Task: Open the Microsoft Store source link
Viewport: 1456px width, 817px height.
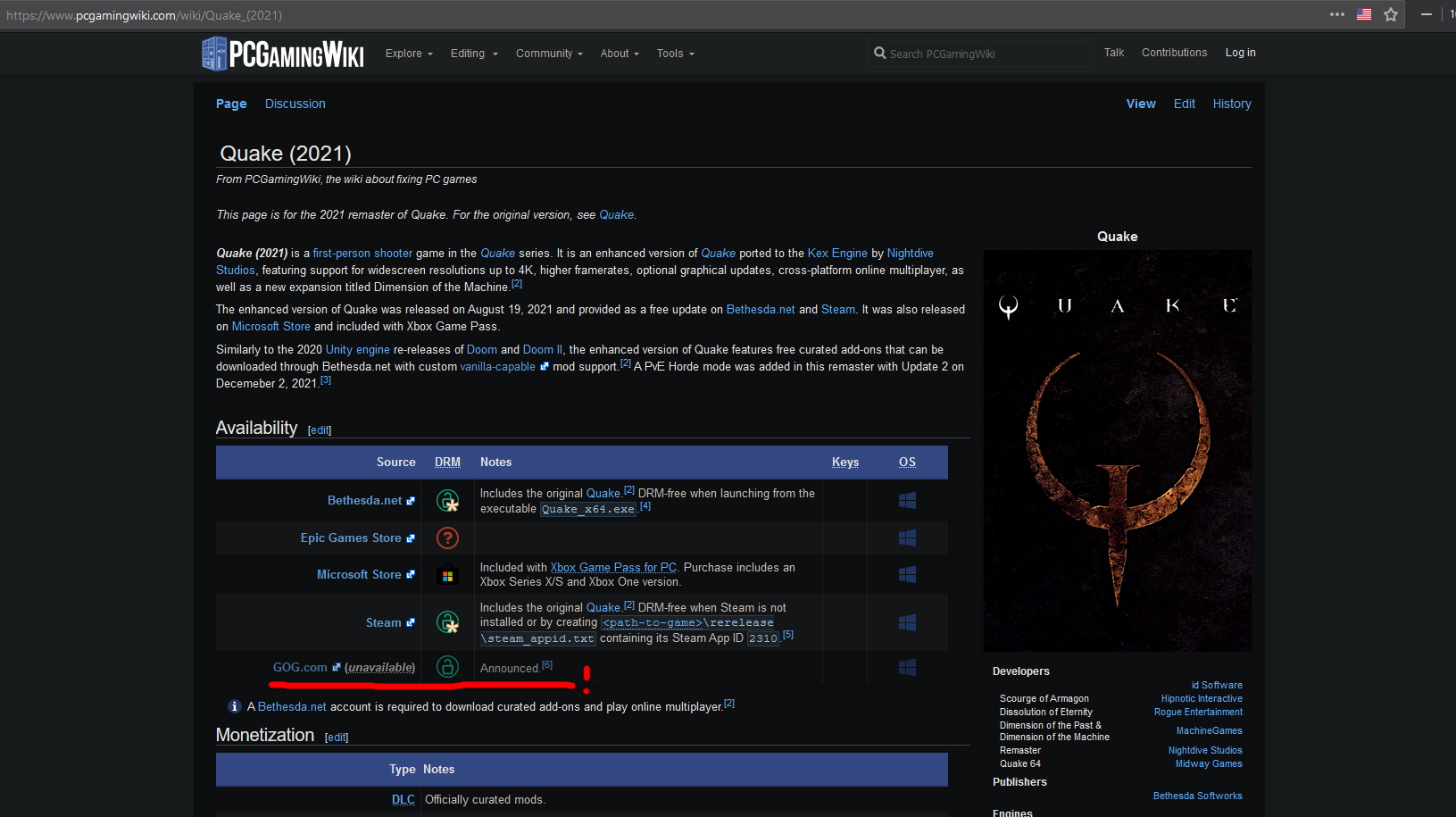Action: pyautogui.click(x=359, y=574)
